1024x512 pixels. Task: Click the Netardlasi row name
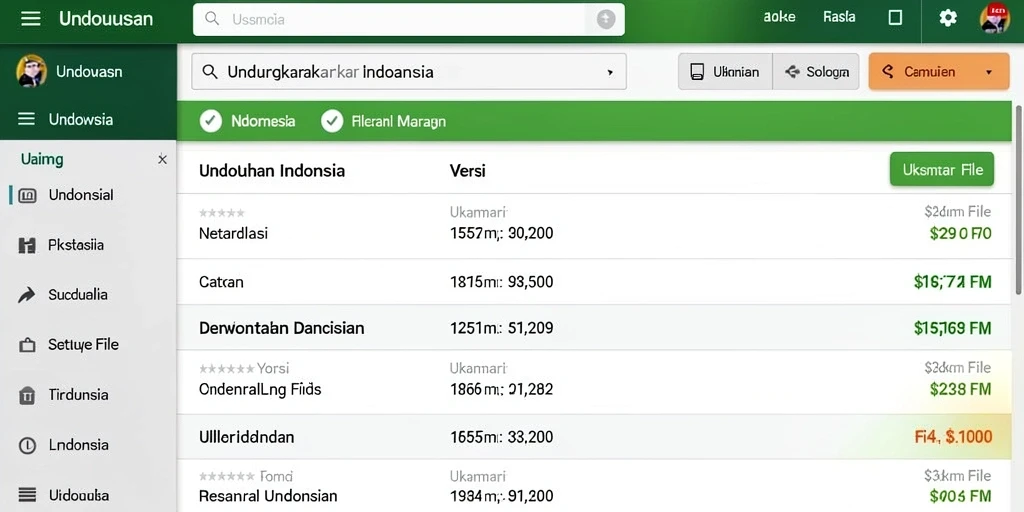tap(233, 233)
